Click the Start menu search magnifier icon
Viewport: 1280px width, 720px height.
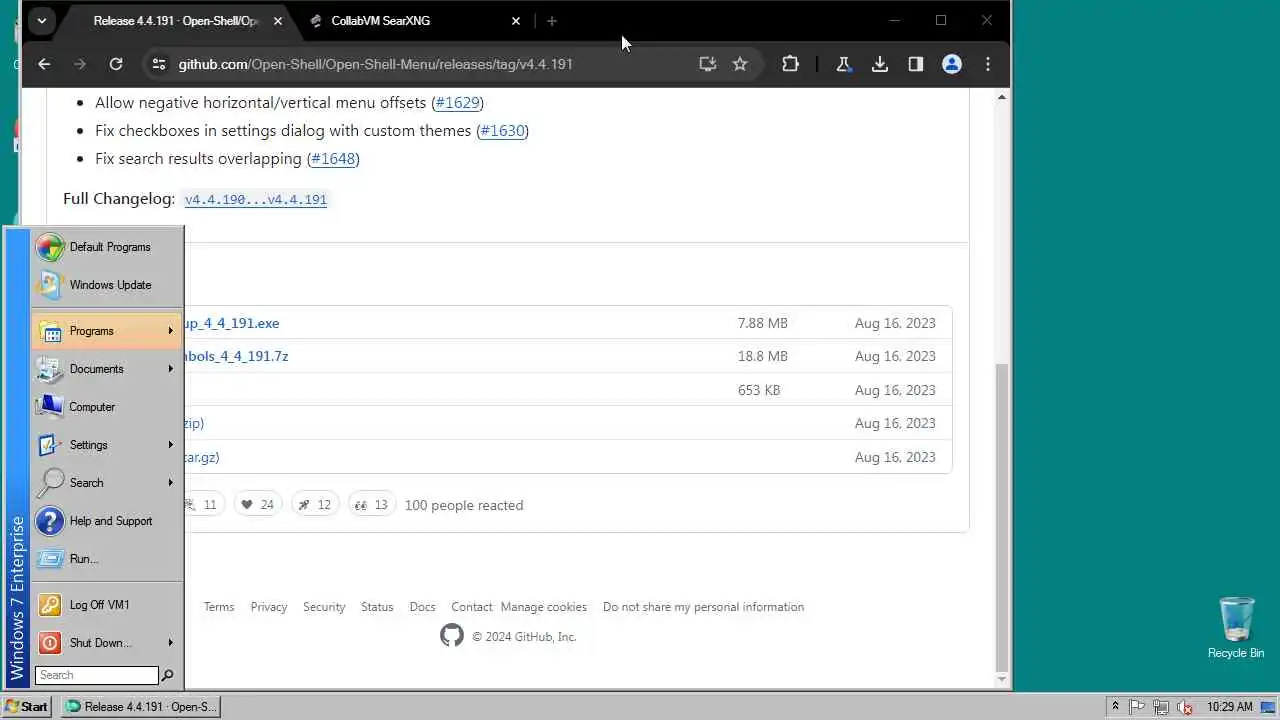pyautogui.click(x=168, y=675)
